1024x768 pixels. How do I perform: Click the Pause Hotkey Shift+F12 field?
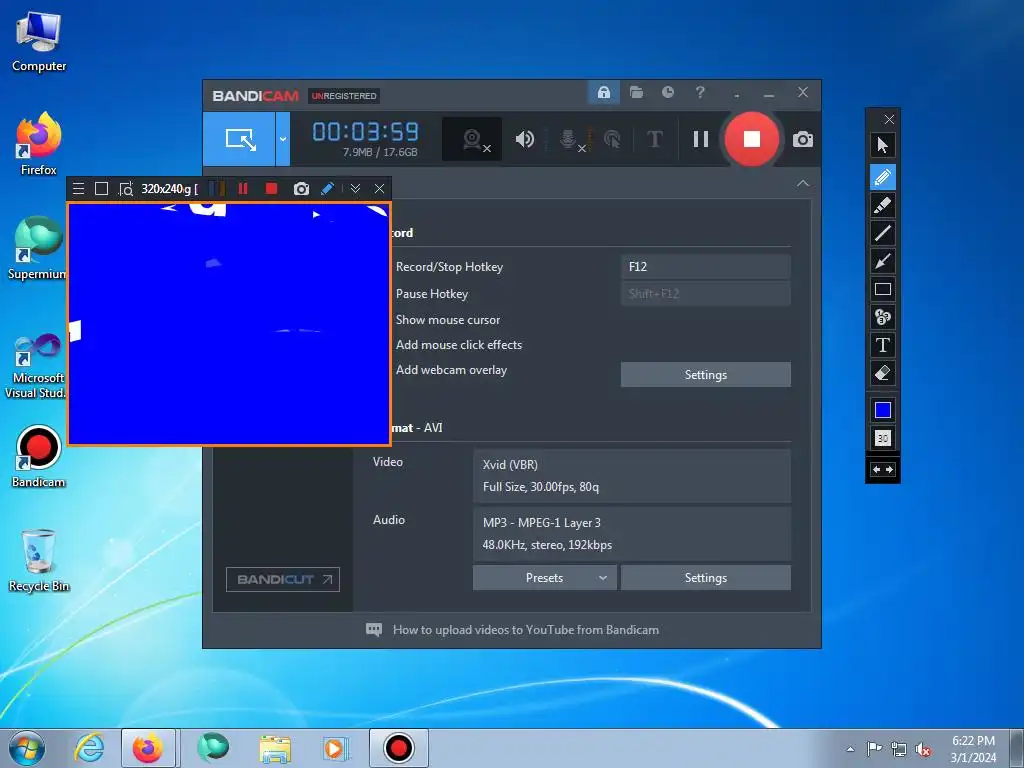click(705, 294)
